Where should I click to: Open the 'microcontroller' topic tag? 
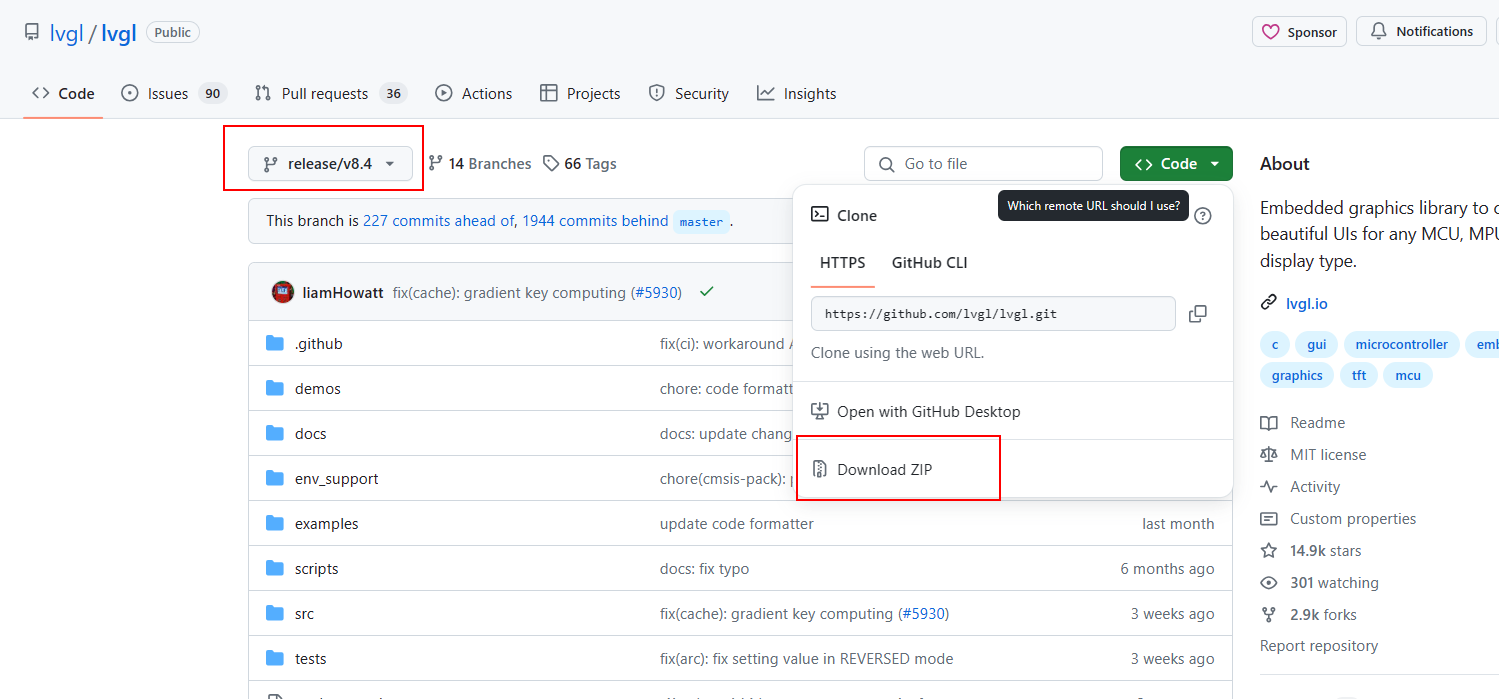tap(1402, 345)
